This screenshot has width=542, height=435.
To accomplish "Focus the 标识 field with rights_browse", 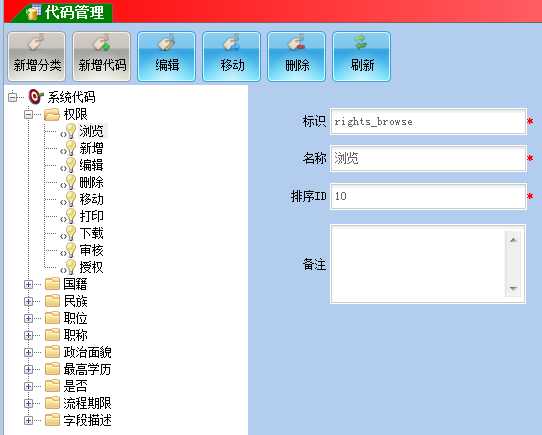I will tap(428, 121).
